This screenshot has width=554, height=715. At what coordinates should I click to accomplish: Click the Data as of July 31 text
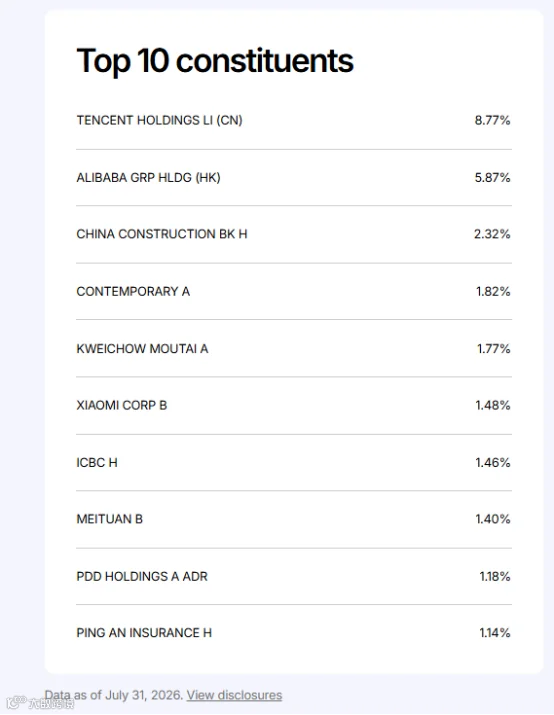(x=114, y=695)
